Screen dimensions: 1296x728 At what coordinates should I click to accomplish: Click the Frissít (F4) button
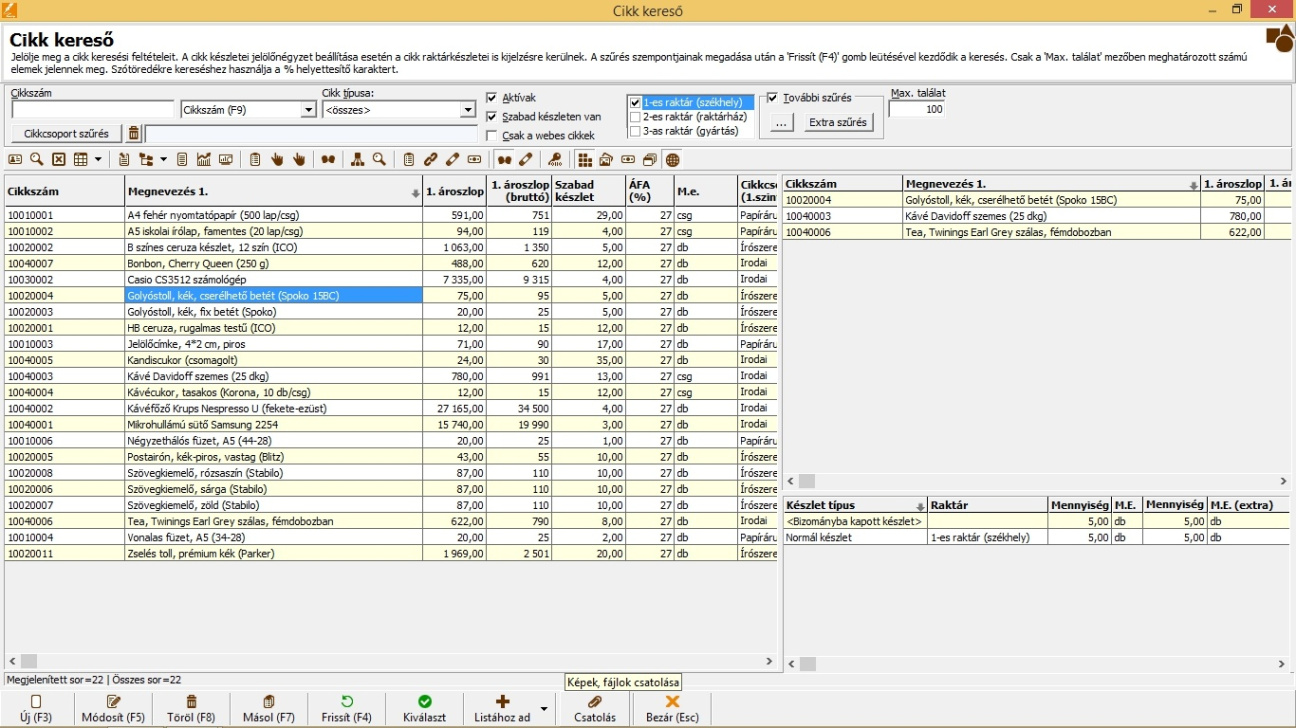(347, 709)
